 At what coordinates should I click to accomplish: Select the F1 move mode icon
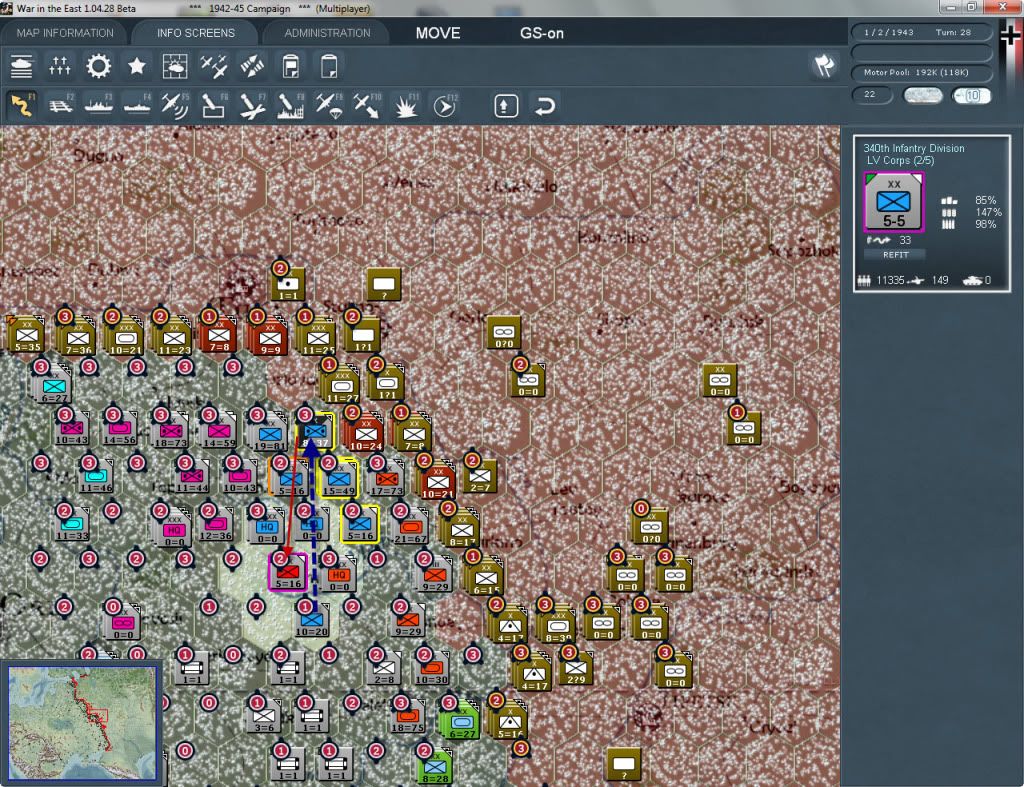(22, 105)
